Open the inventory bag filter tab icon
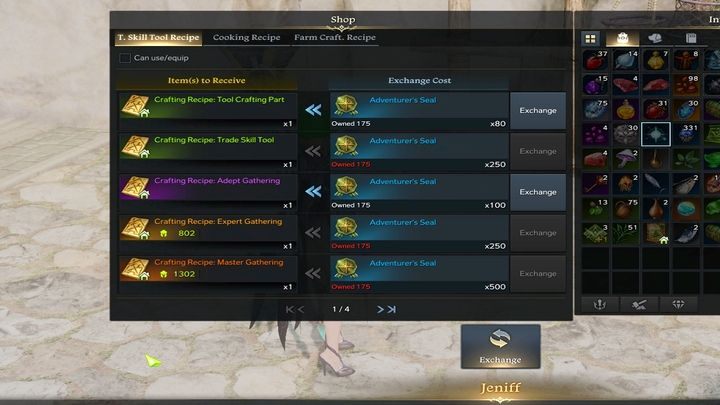This screenshot has height=405, width=720. click(623, 39)
